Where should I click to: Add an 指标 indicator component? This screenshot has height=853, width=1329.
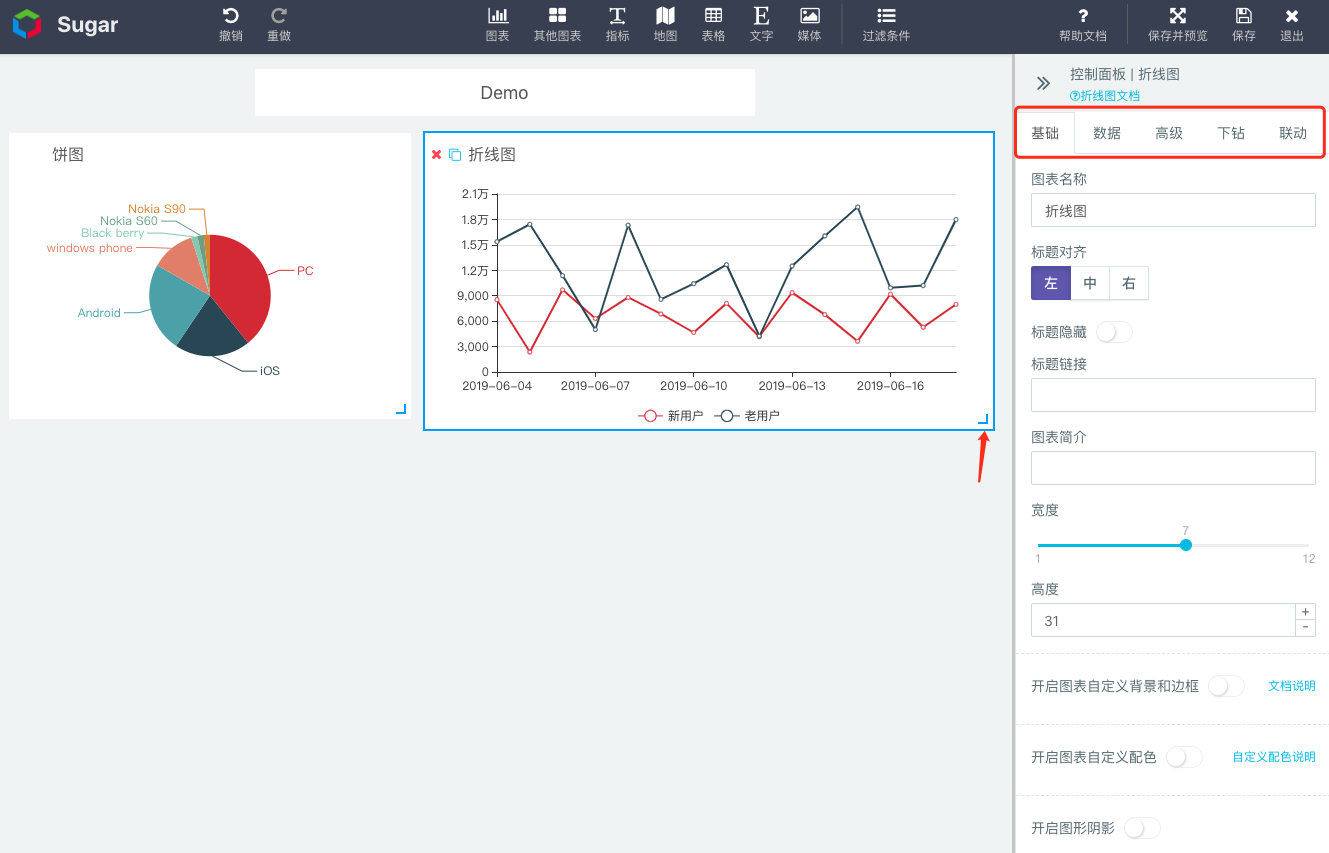[617, 25]
